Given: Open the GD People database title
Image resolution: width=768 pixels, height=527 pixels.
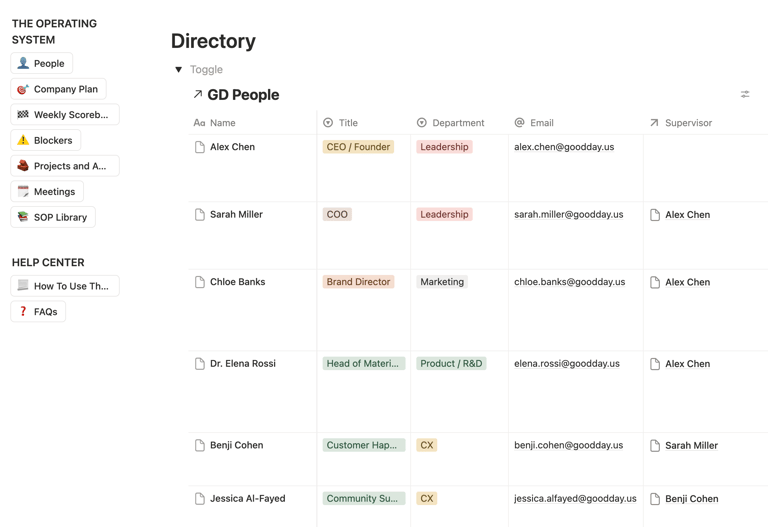Looking at the screenshot, I should click(x=243, y=95).
